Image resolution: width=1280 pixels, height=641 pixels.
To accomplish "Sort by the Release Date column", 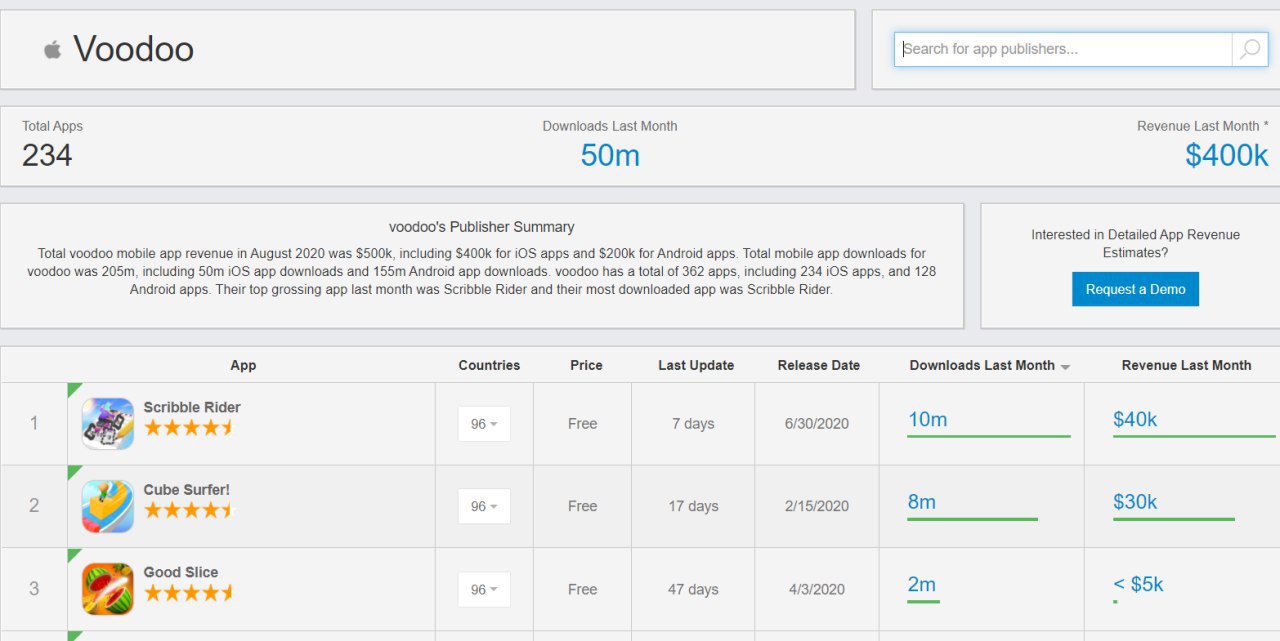I will [819, 365].
